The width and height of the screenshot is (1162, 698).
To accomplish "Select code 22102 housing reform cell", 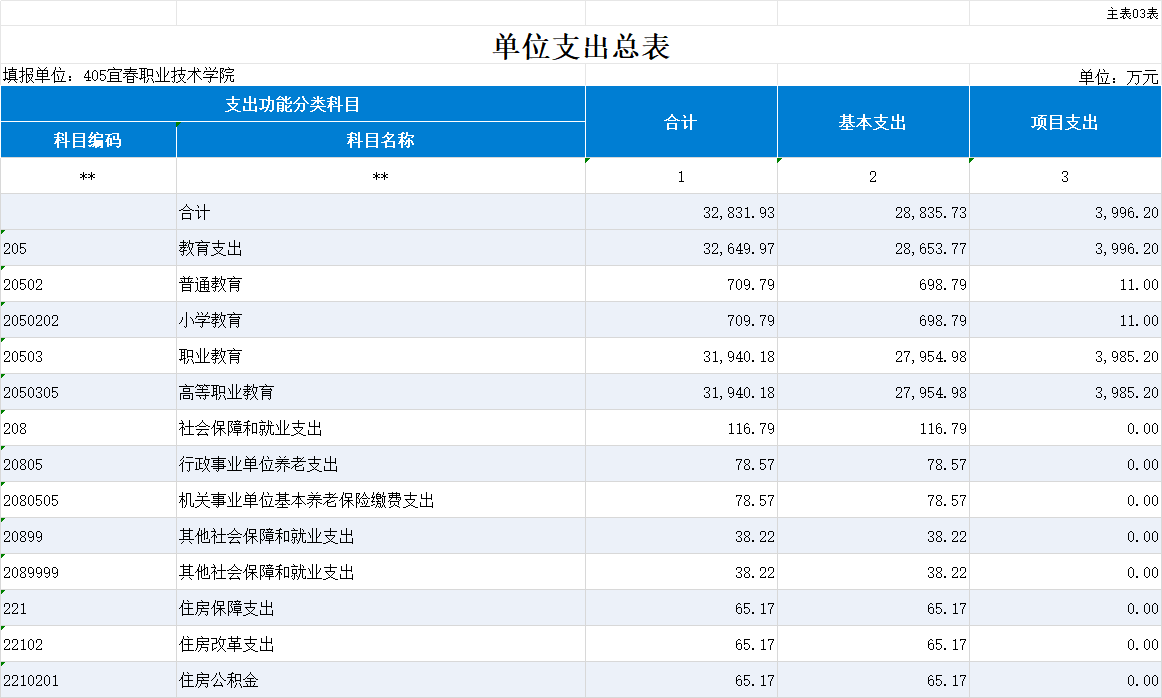I will pos(24,645).
